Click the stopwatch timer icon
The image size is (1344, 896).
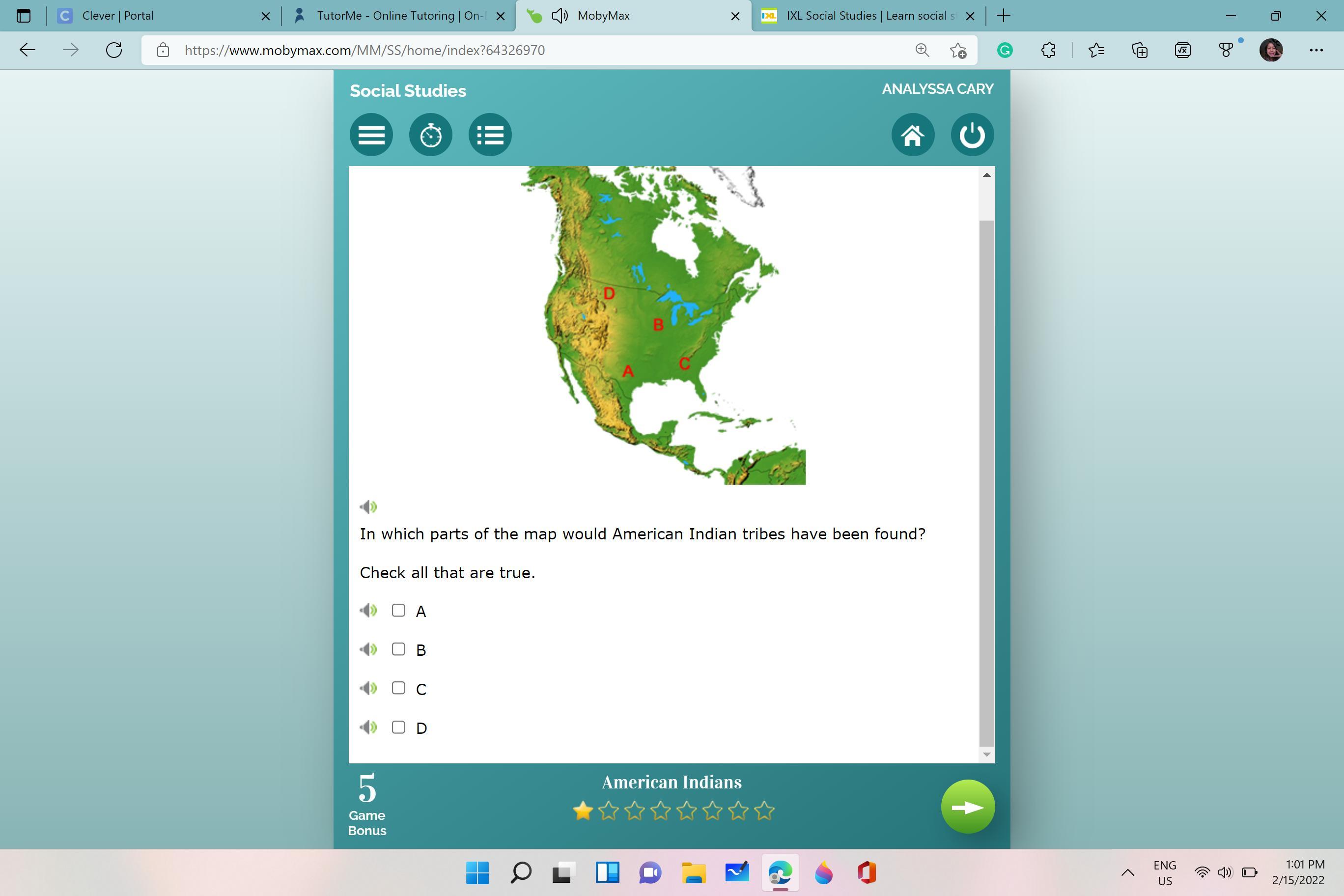point(430,135)
